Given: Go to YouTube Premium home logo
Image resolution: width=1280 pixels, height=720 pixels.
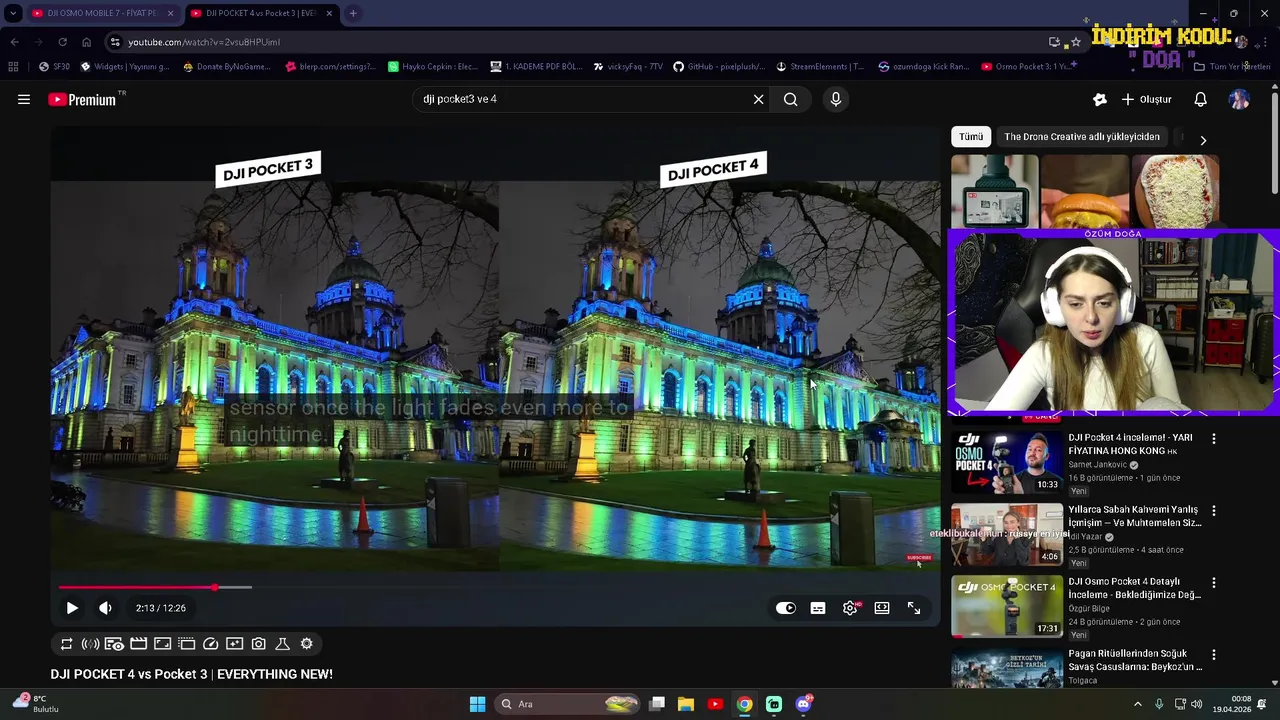Looking at the screenshot, I should click(82, 99).
